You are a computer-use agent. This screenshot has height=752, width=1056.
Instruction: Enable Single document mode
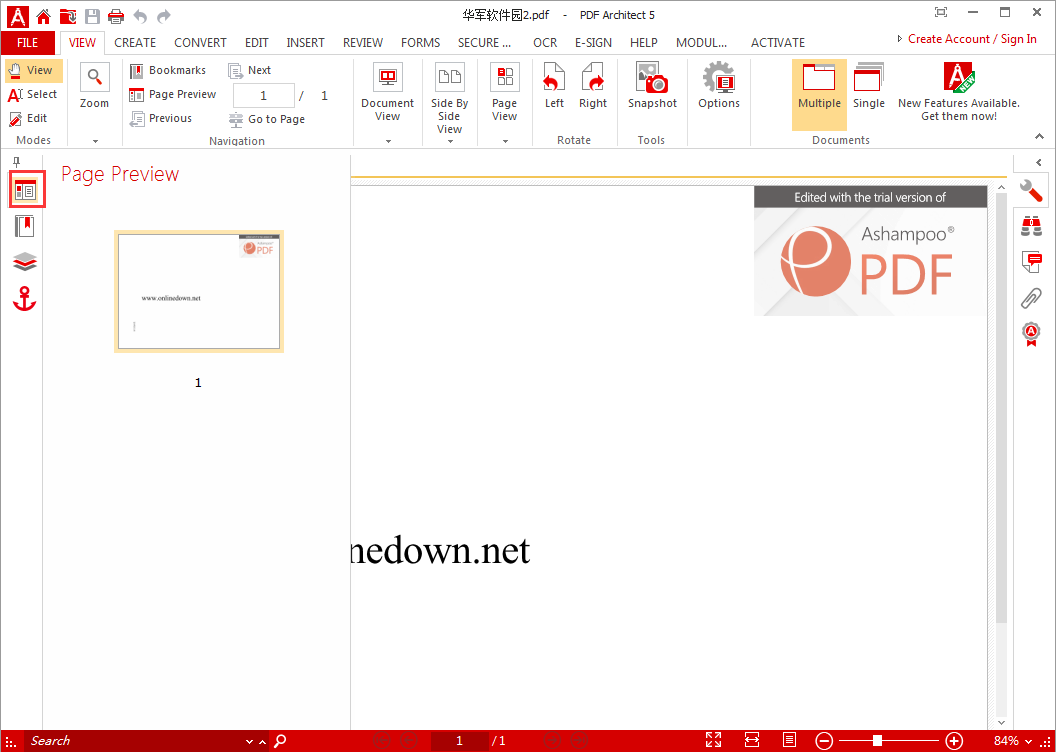tap(869, 86)
